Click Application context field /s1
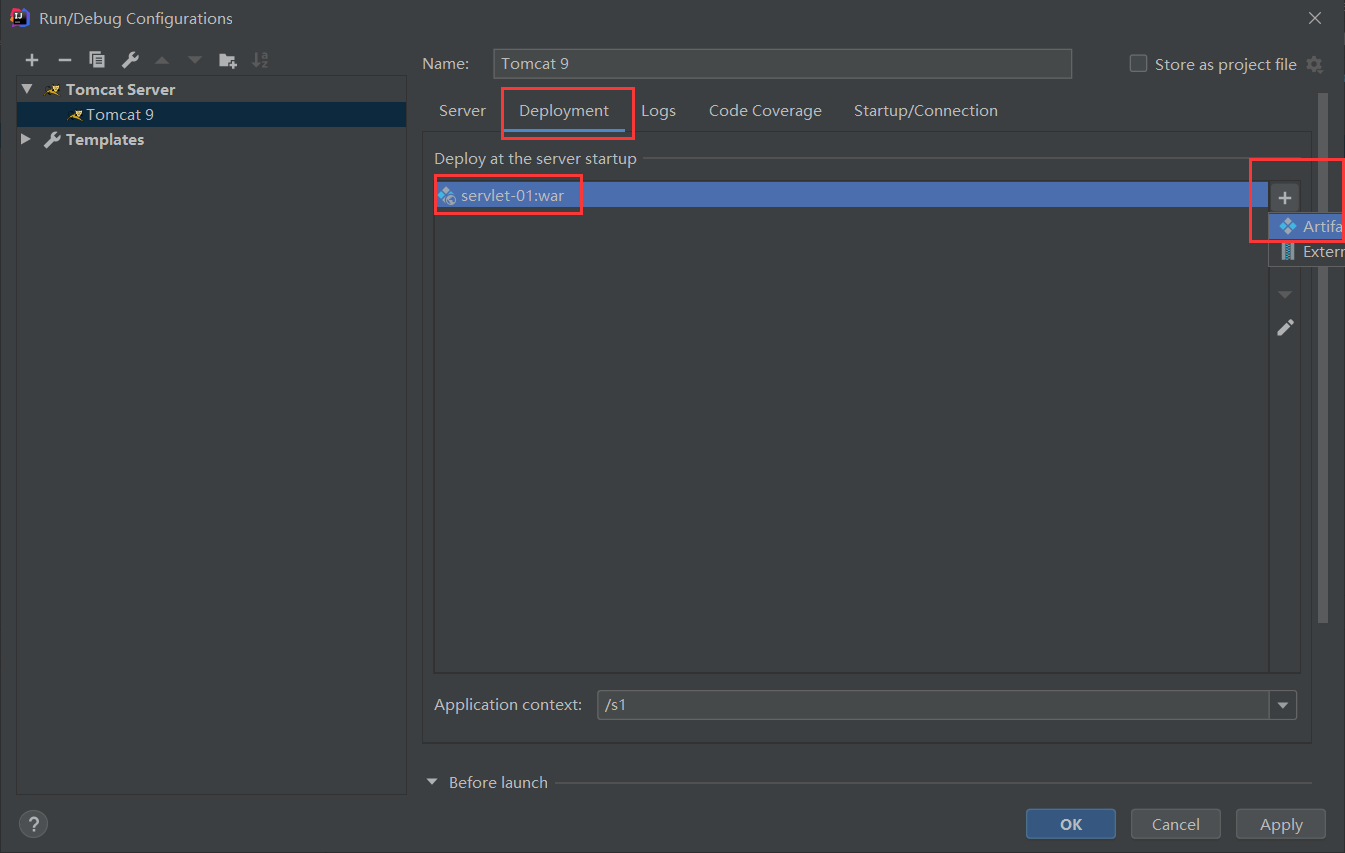This screenshot has width=1345, height=853. coord(934,705)
